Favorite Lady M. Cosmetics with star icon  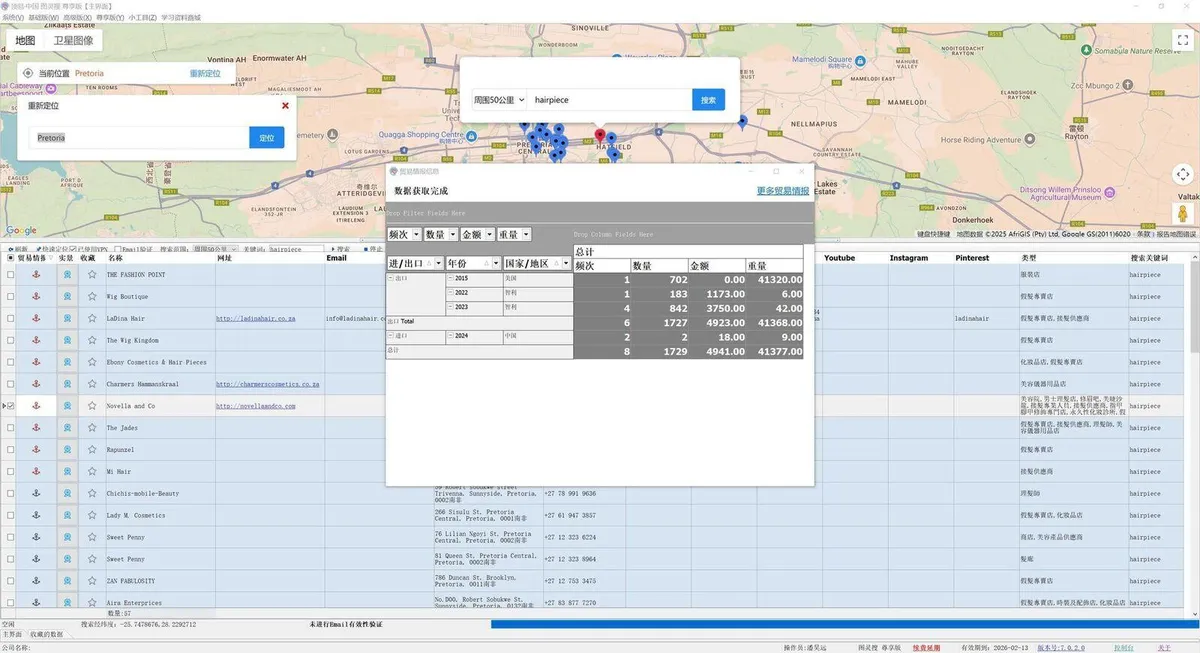(91, 515)
